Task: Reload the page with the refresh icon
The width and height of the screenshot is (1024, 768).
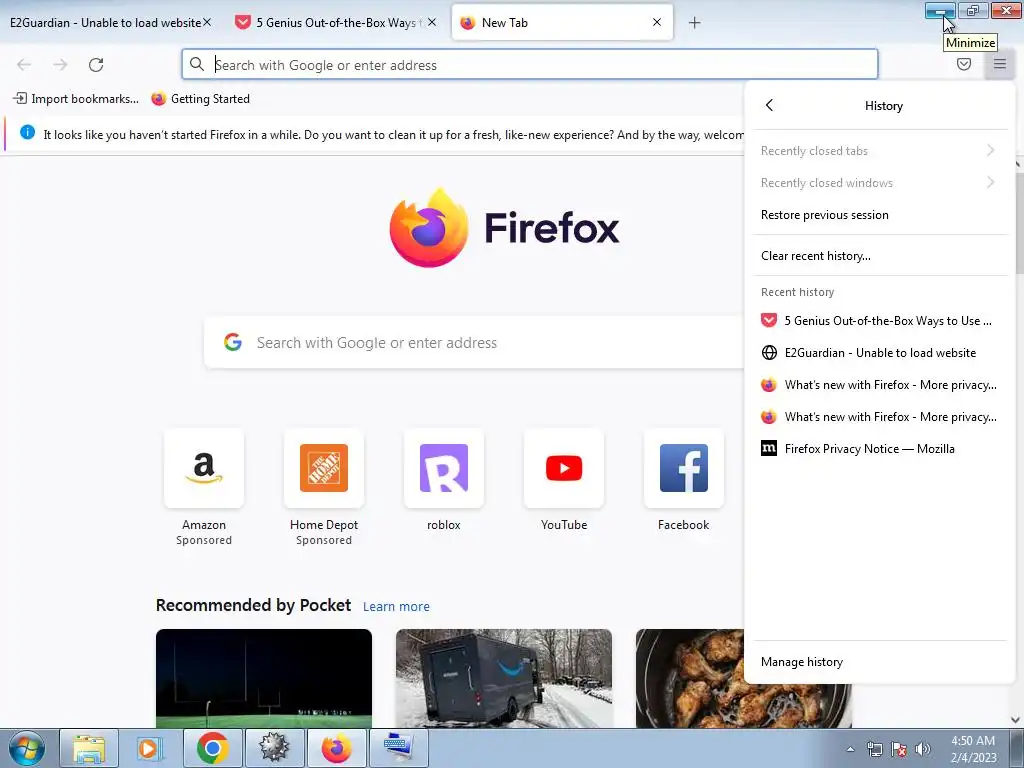Action: click(96, 65)
